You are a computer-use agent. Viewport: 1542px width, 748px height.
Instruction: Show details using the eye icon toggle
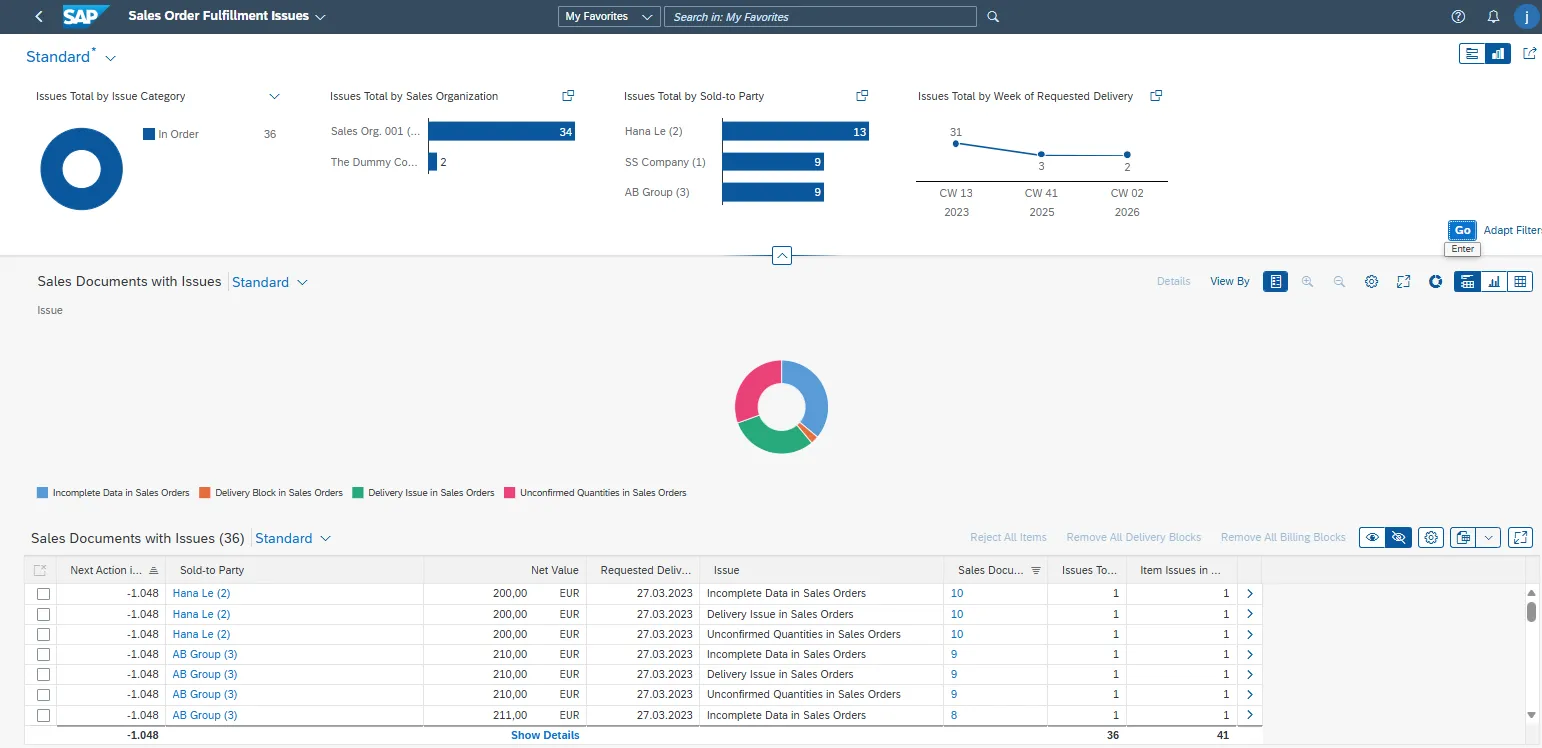(1372, 538)
